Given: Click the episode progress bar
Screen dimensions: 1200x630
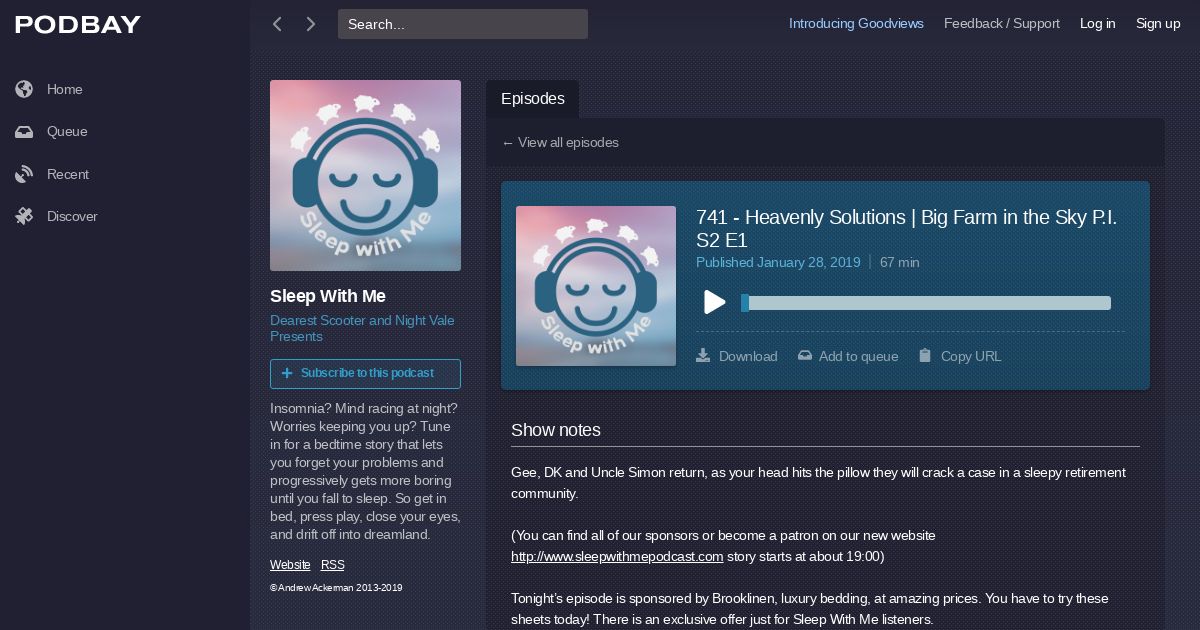Looking at the screenshot, I should click(926, 303).
